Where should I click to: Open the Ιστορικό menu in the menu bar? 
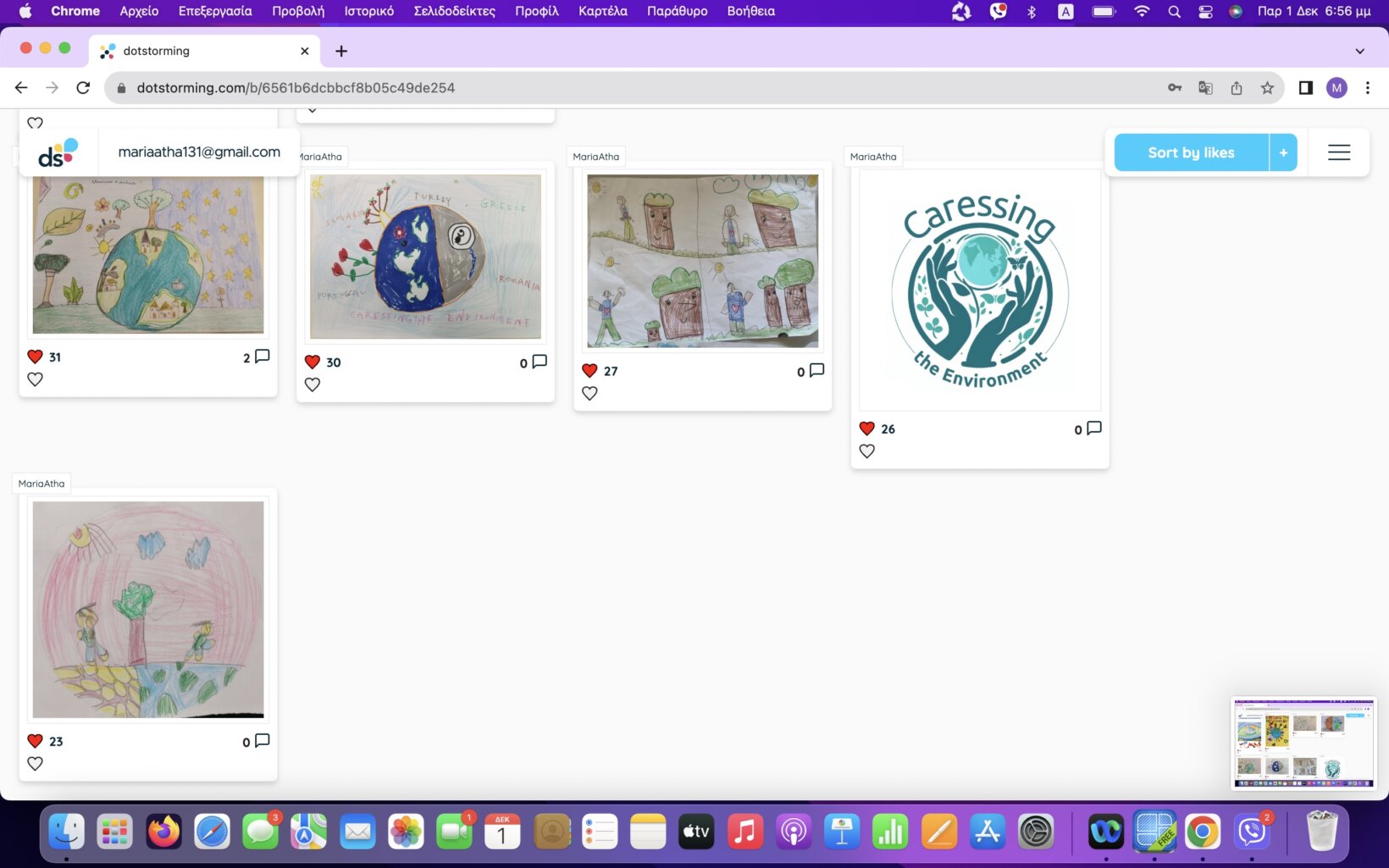pyautogui.click(x=368, y=11)
